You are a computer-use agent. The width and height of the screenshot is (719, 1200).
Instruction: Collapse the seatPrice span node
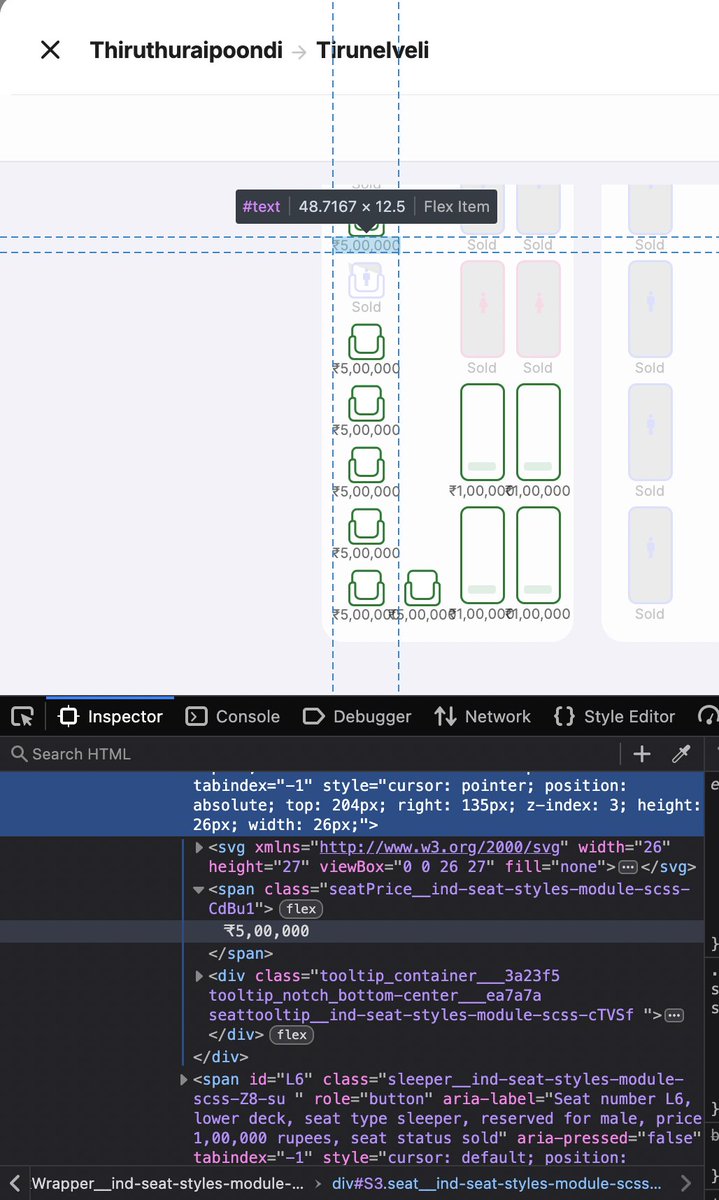tap(200, 889)
